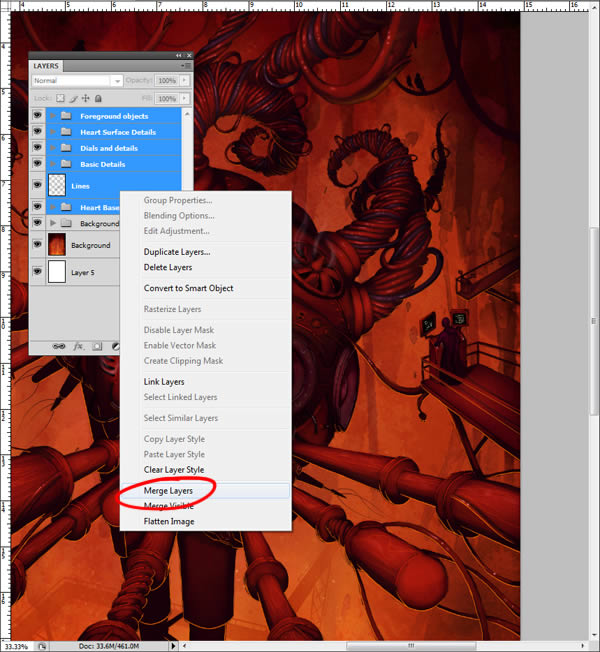This screenshot has height=652, width=600.
Task: Switch to the LAYERS panel tab
Action: click(x=46, y=66)
